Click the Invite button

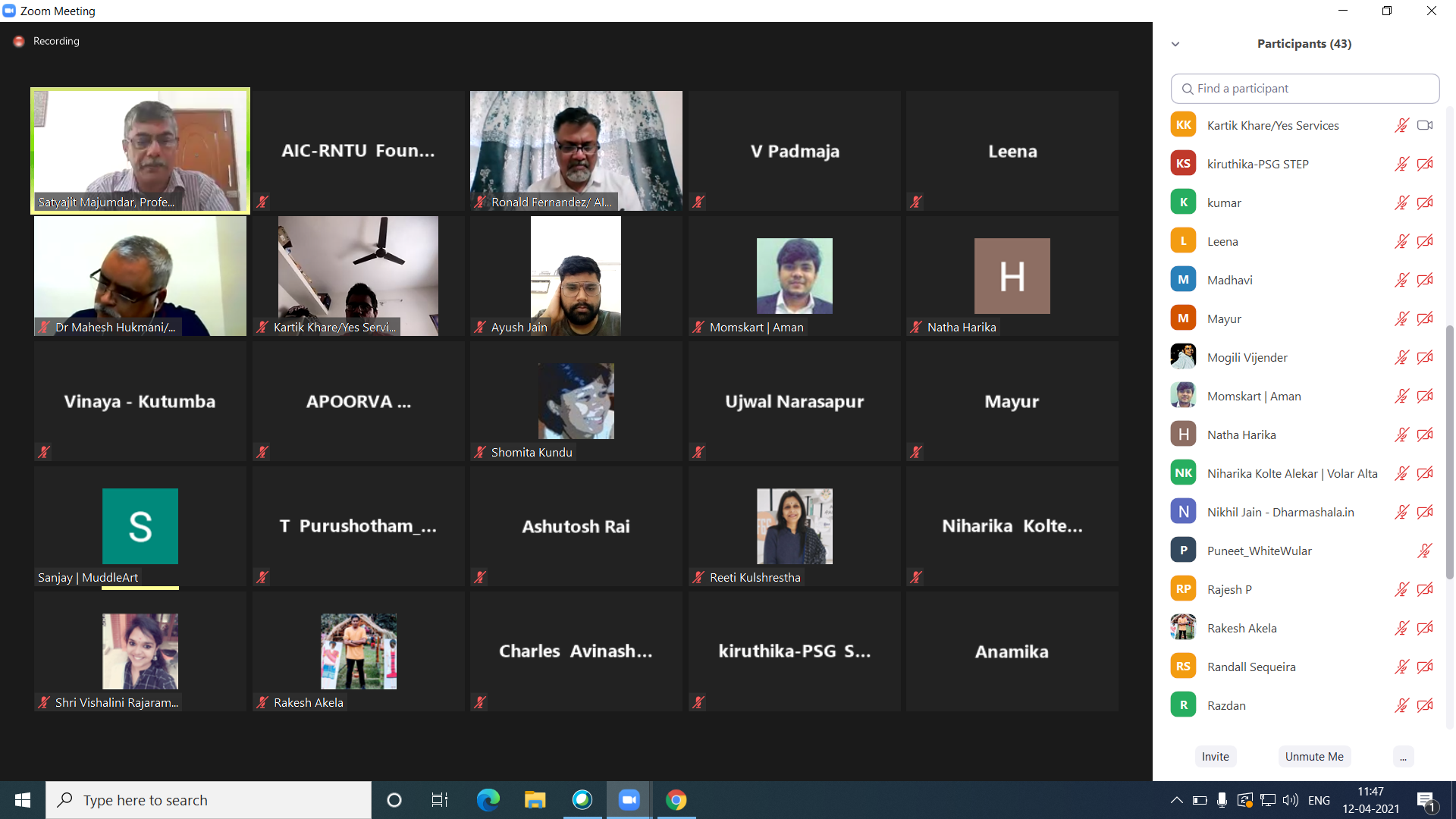pos(1215,757)
